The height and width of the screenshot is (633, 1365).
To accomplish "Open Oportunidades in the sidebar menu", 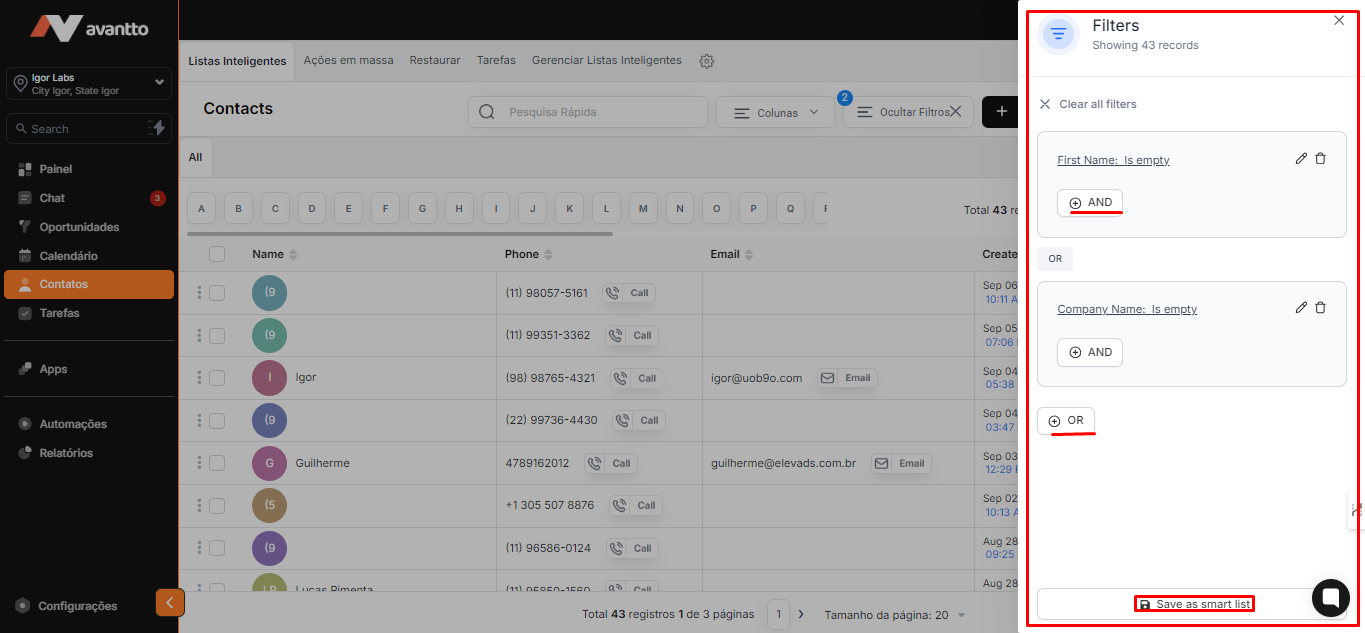I will (79, 227).
